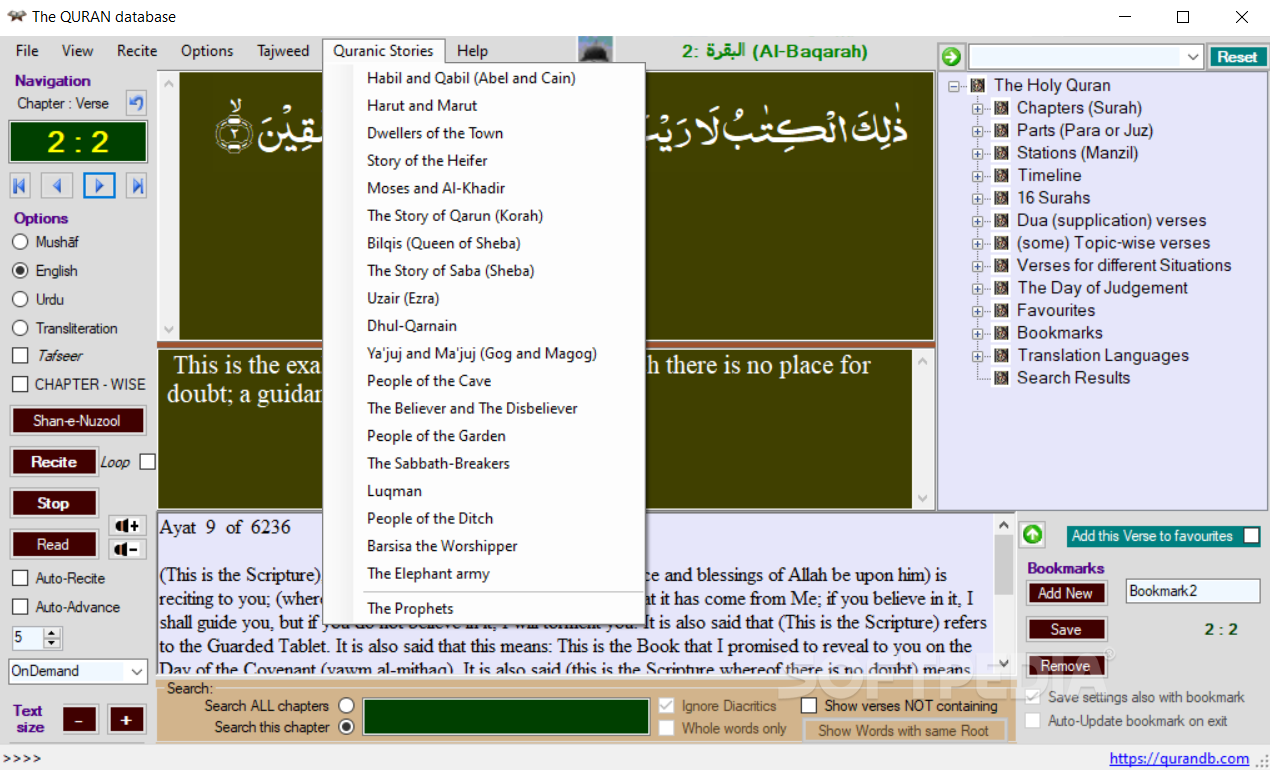Click the Bookmark2 name field
The image size is (1270, 770).
[1192, 591]
